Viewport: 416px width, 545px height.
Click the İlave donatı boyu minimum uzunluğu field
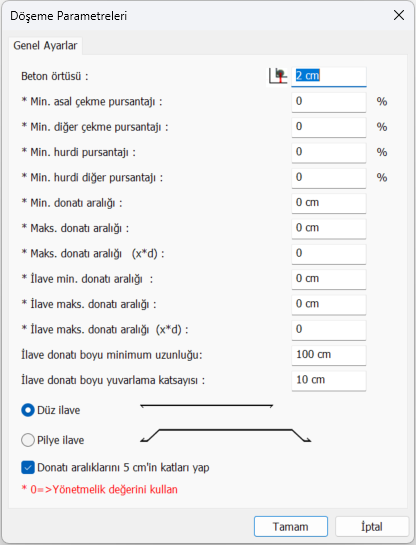329,355
